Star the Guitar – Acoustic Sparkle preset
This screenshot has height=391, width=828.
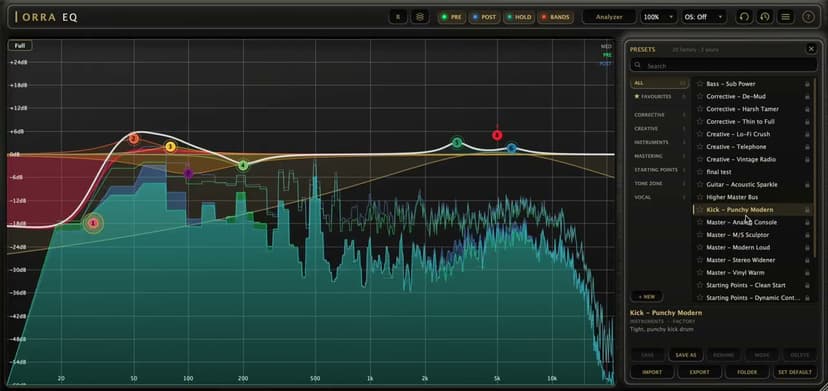[700, 184]
